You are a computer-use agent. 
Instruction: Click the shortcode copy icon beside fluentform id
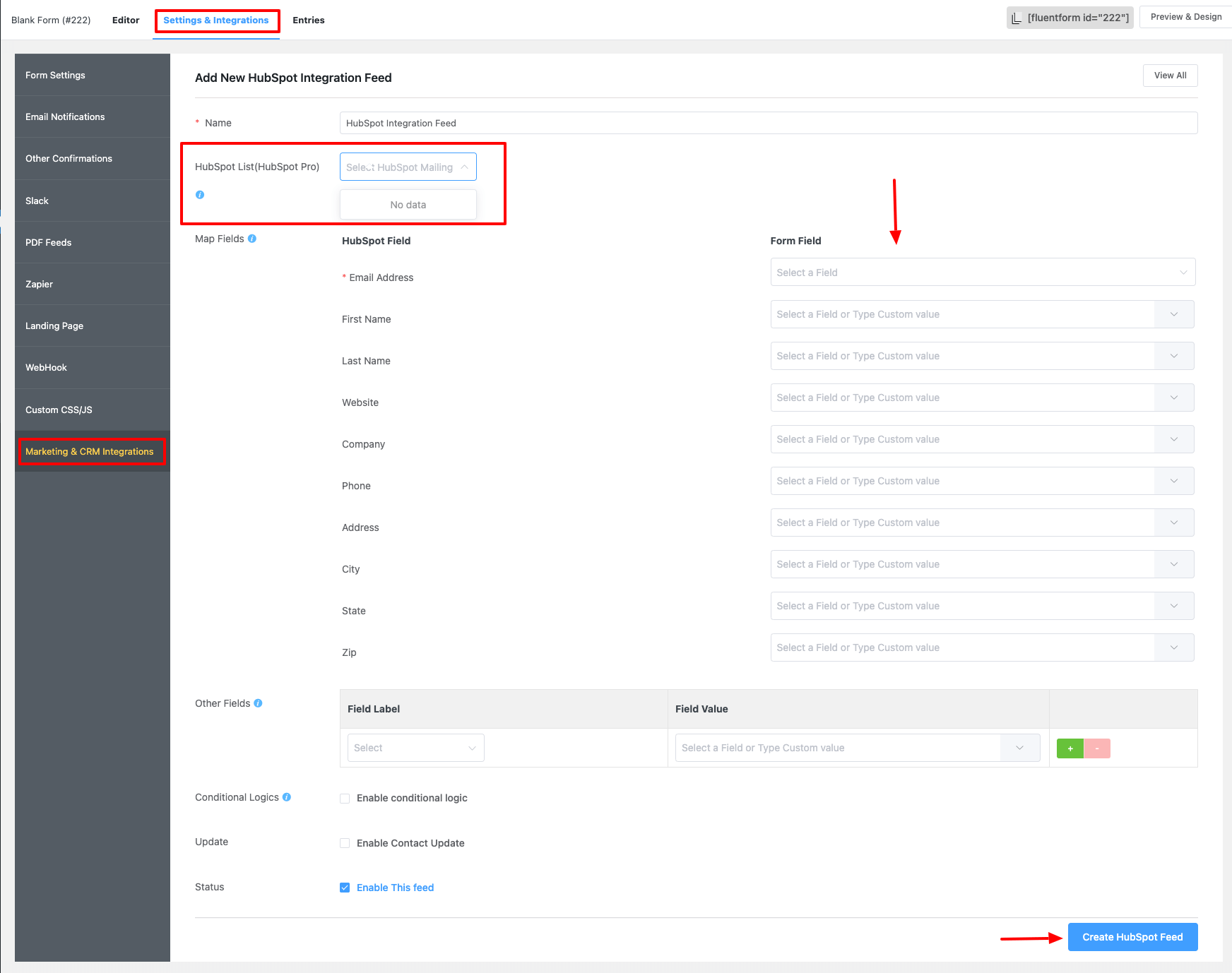point(1017,18)
